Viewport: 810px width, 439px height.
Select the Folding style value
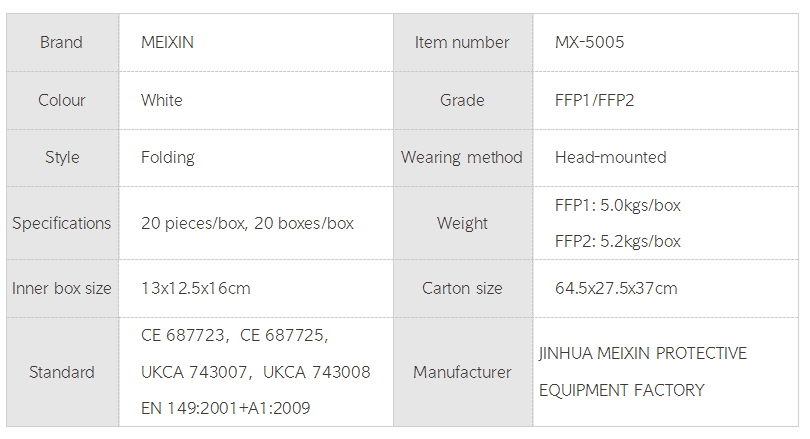click(x=168, y=157)
